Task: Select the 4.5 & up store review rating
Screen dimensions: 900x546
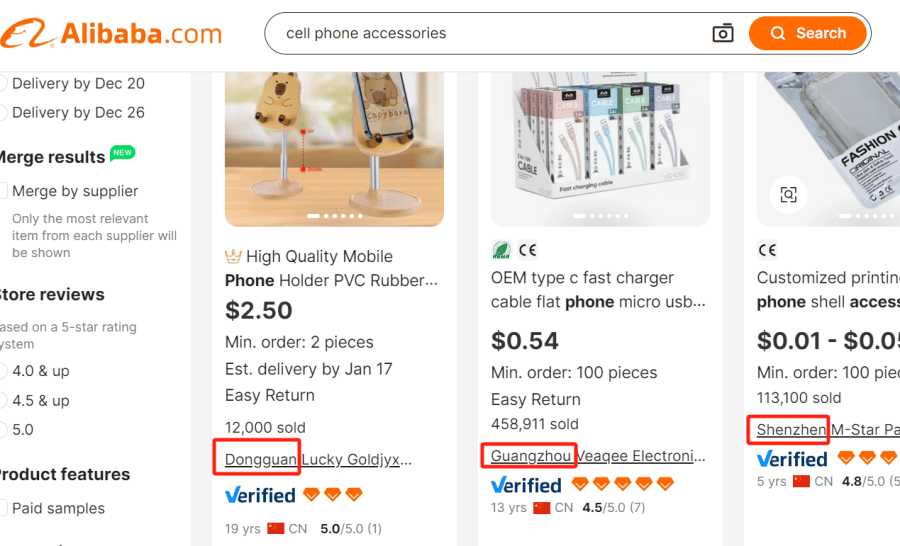Action: (x=4, y=400)
